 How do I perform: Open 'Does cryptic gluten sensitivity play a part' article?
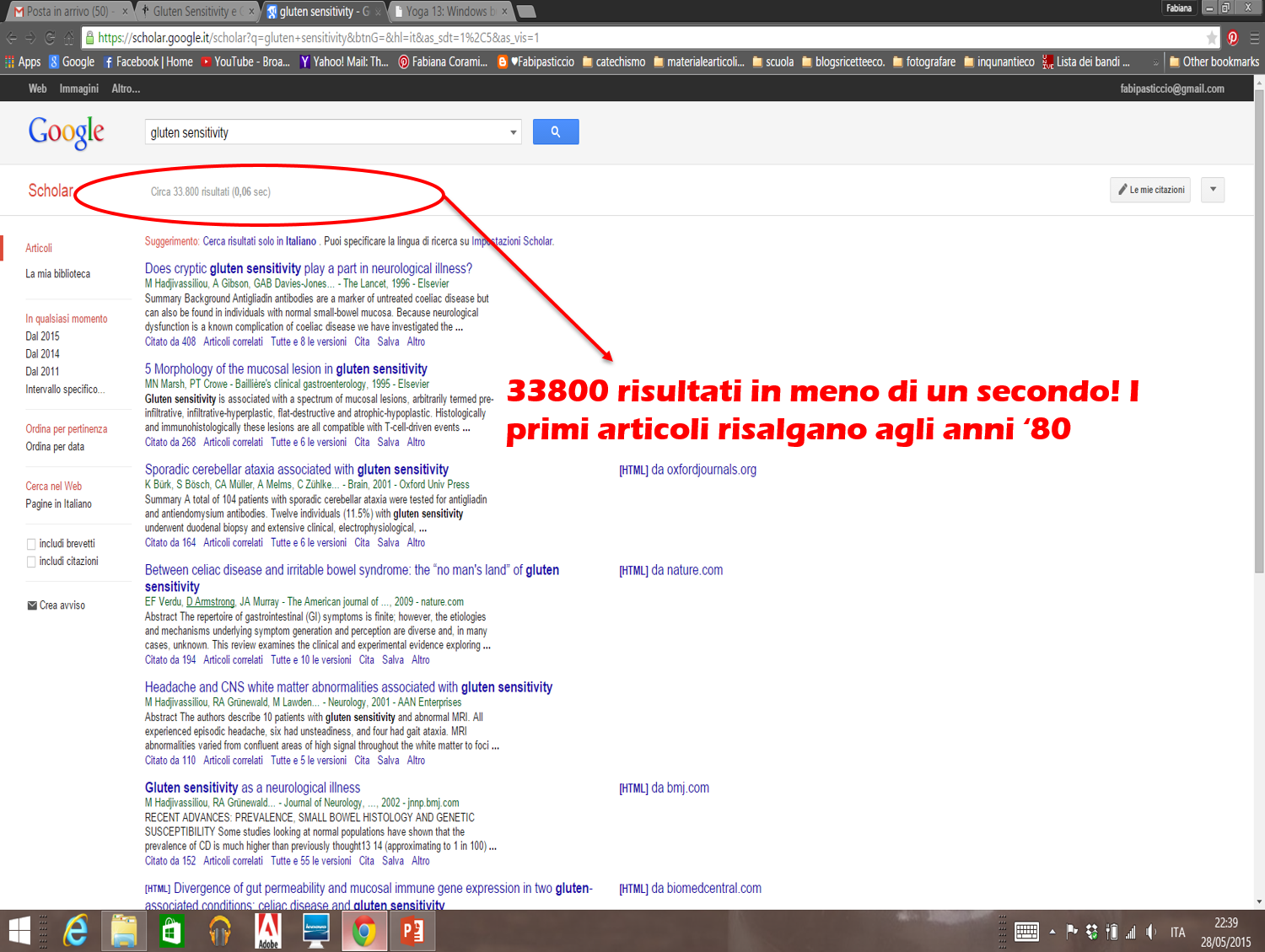pyautogui.click(x=309, y=268)
